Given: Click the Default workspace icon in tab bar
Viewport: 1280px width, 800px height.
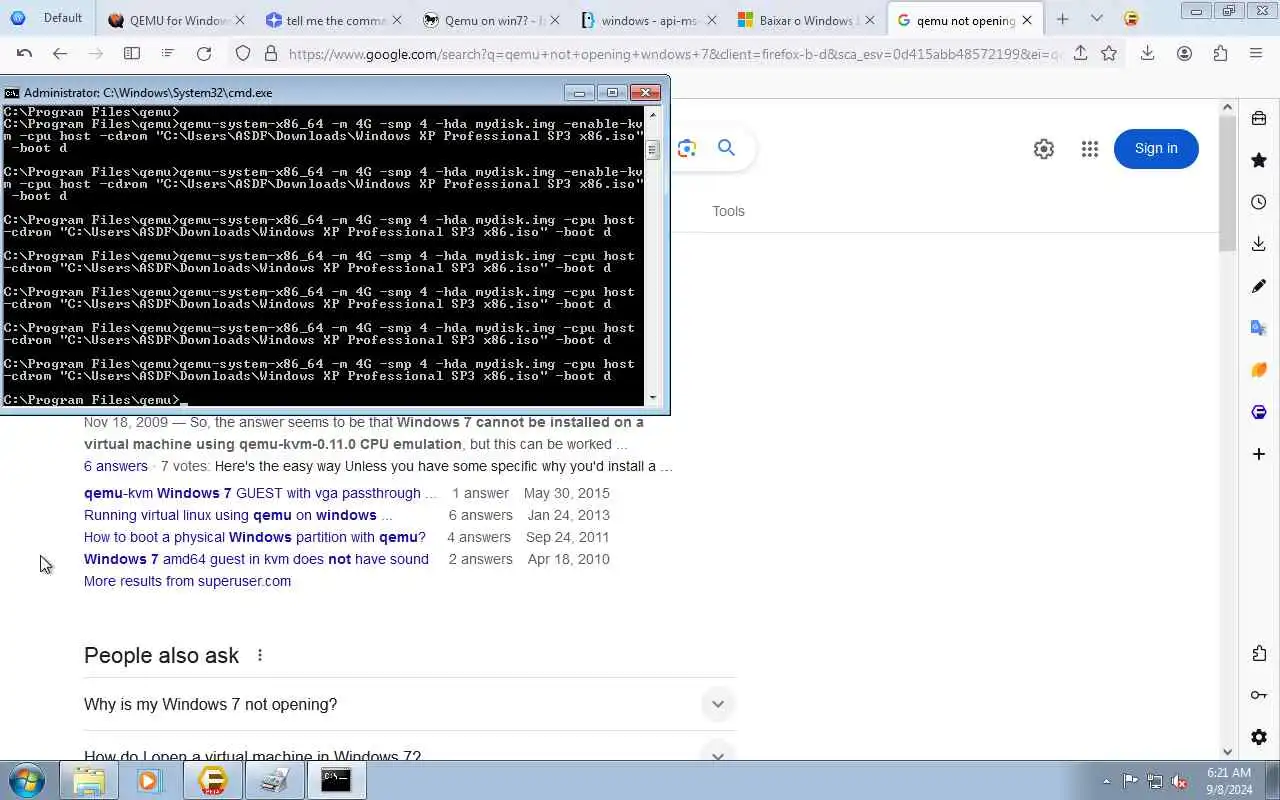Looking at the screenshot, I should [18, 18].
